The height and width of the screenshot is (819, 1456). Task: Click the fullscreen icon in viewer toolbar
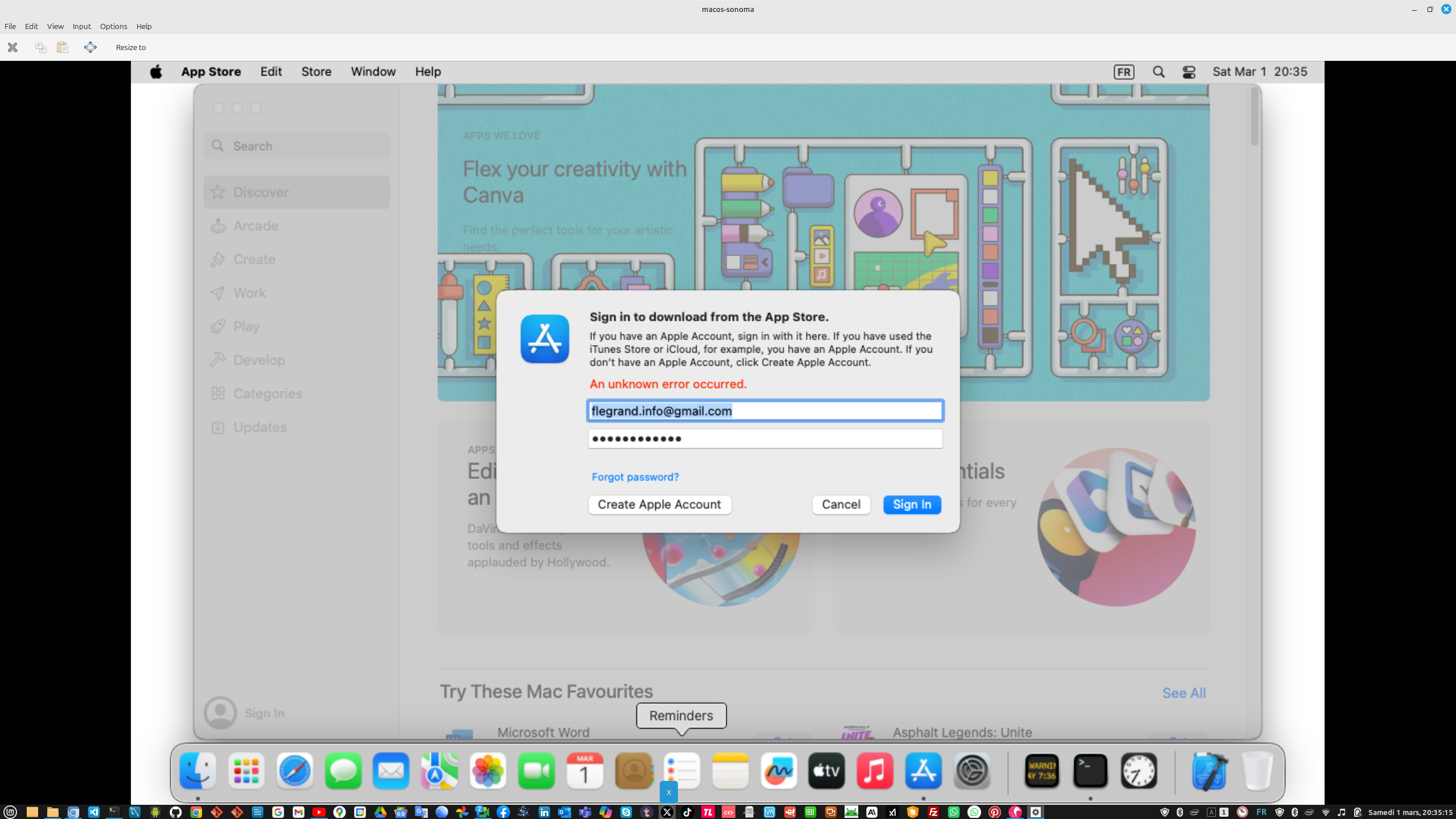pos(90,47)
